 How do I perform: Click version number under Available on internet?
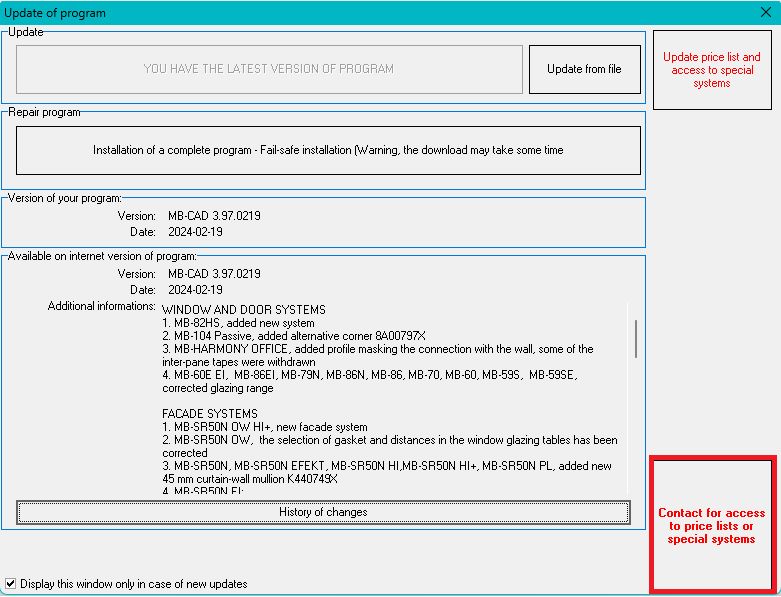(214, 274)
